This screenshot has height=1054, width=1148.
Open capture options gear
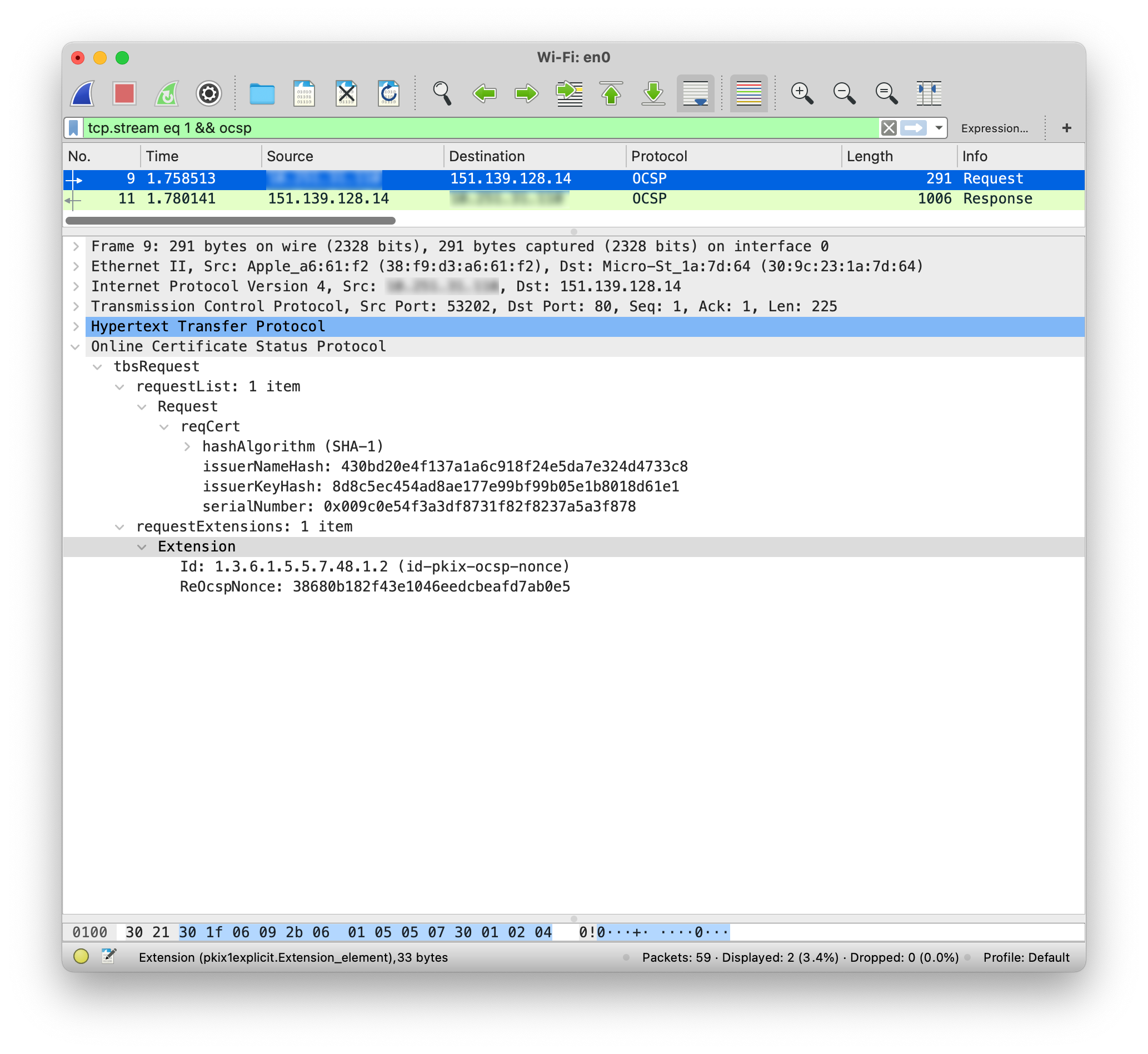click(x=208, y=93)
